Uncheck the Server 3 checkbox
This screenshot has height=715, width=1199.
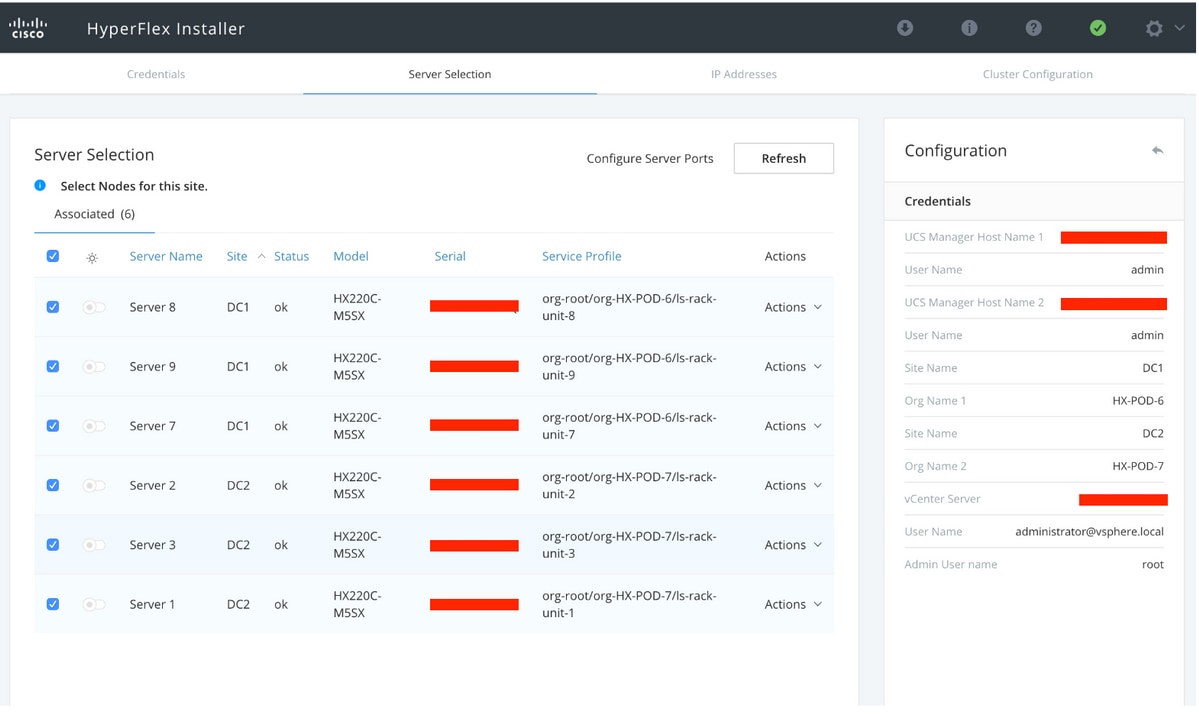53,544
